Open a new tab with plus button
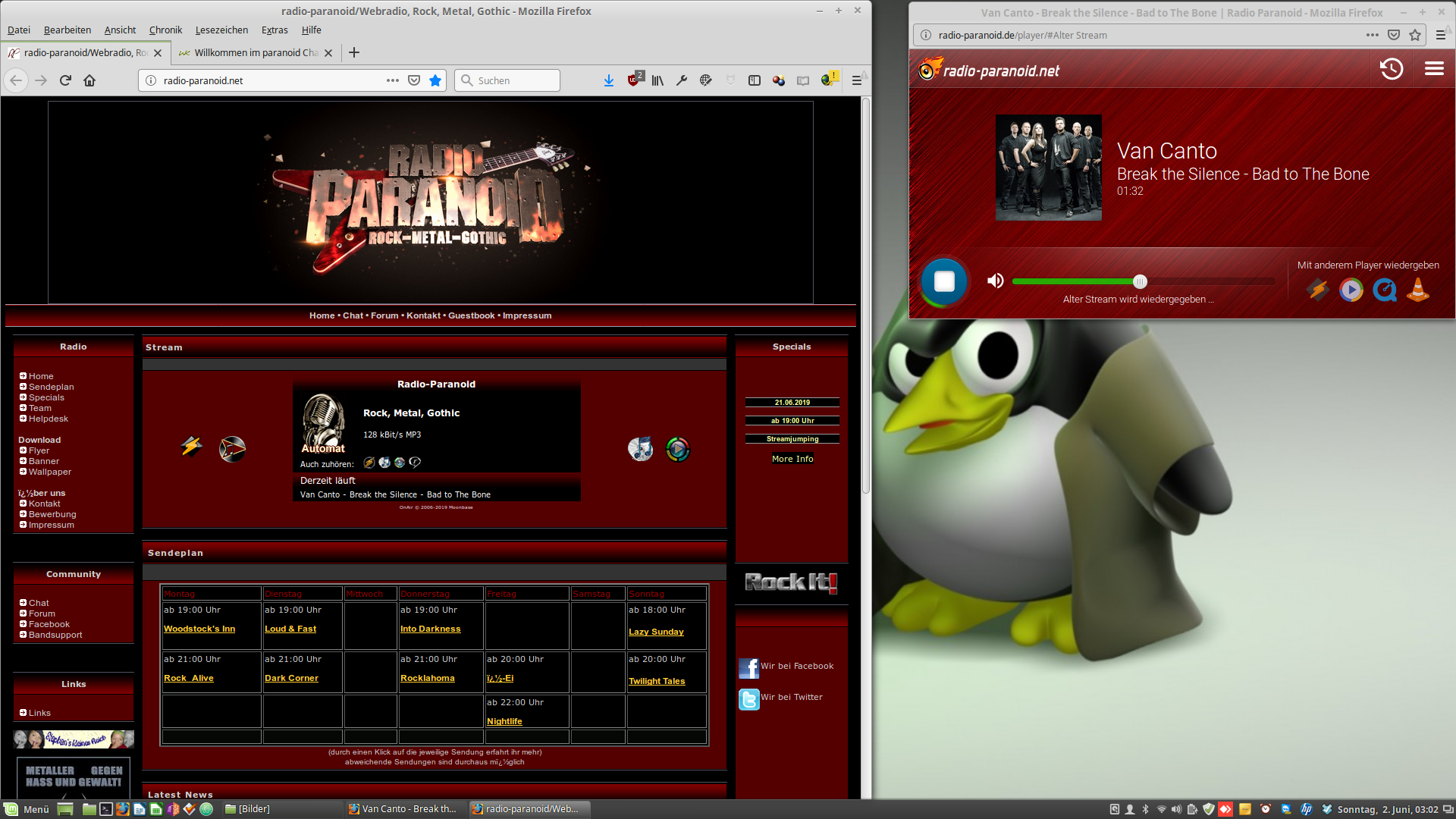The image size is (1456, 819). tap(354, 52)
